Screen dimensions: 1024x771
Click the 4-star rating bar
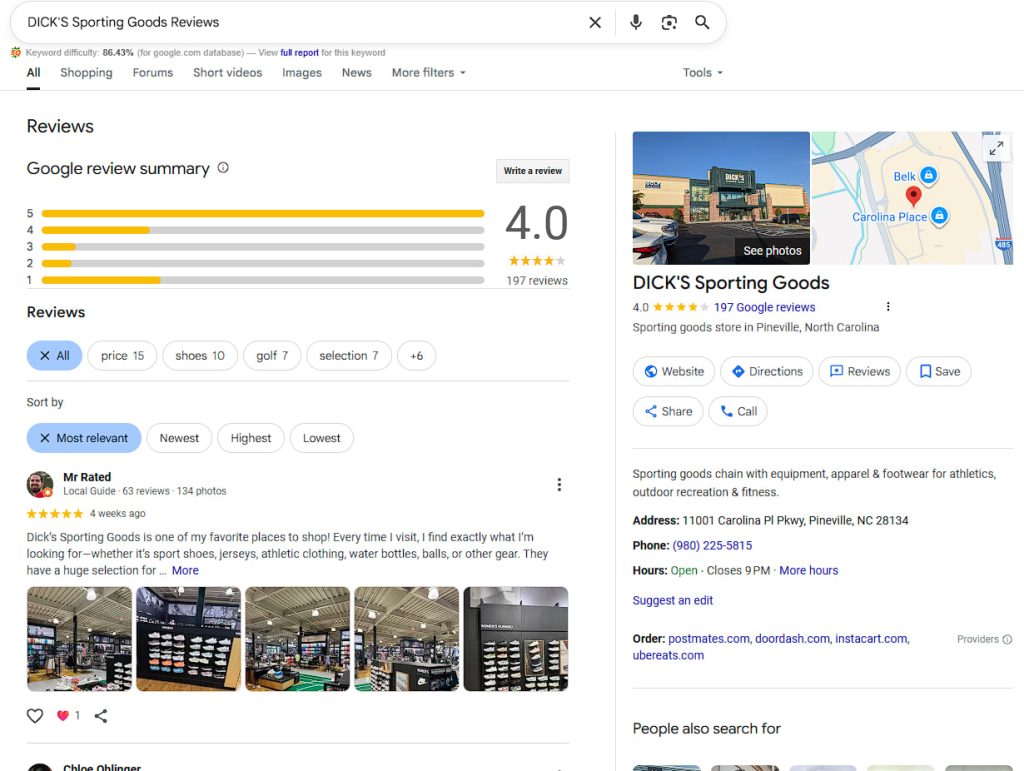(263, 230)
